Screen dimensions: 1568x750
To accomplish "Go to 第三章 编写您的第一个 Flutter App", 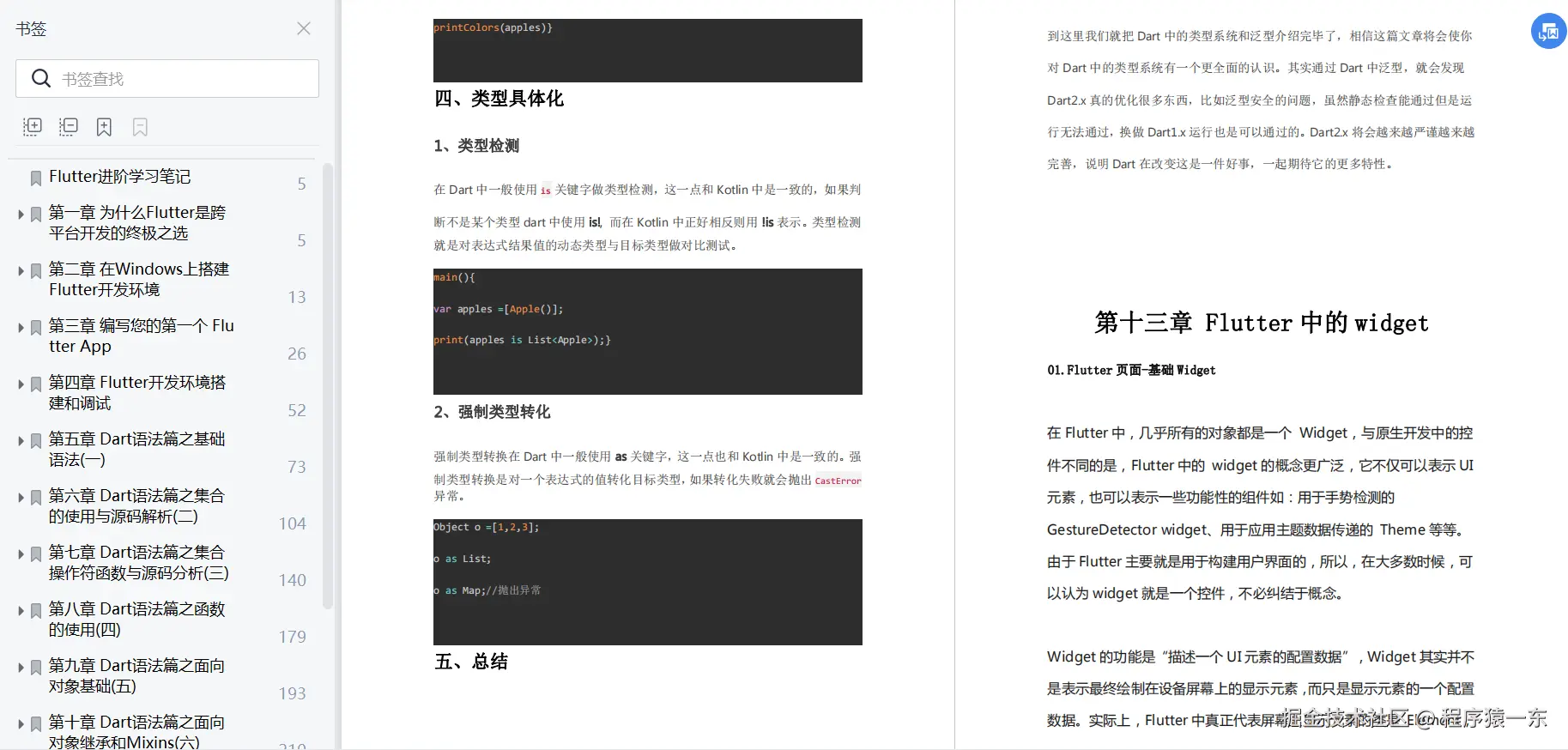I will [142, 336].
